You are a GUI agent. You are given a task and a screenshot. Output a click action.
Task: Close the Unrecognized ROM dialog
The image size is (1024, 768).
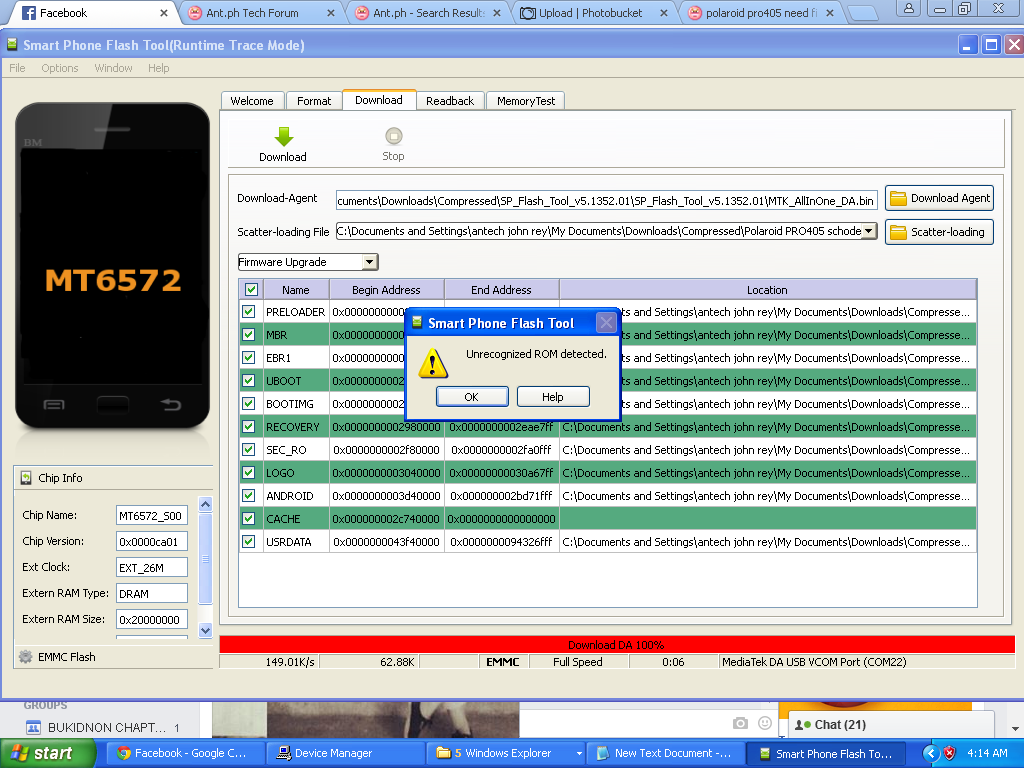(x=606, y=323)
